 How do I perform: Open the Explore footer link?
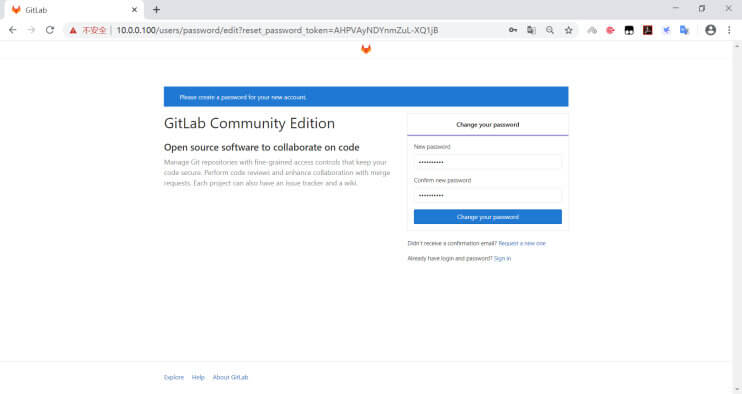(174, 377)
